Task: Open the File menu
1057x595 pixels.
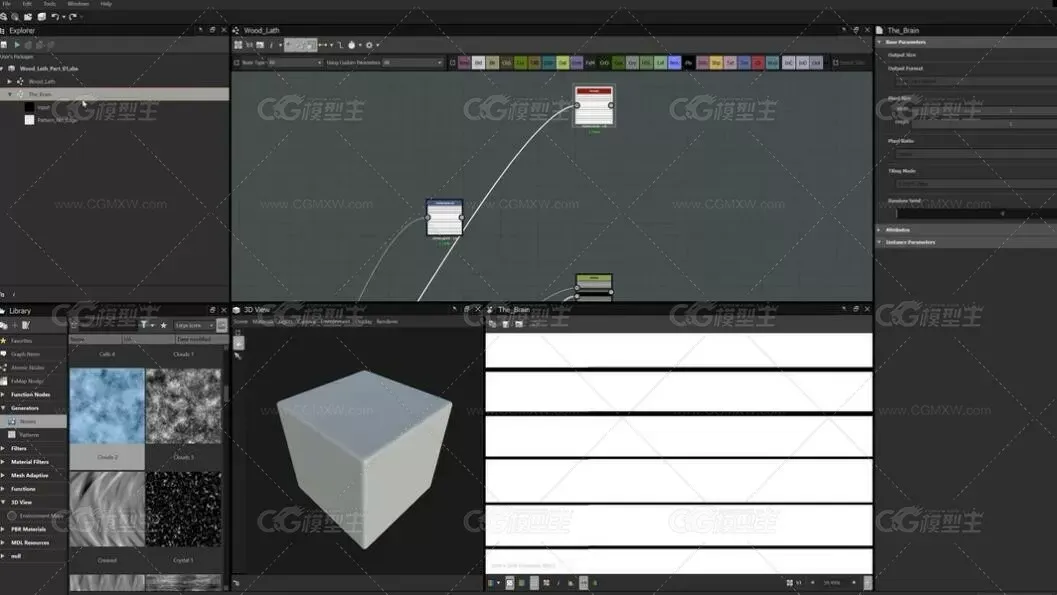Action: (6, 3)
